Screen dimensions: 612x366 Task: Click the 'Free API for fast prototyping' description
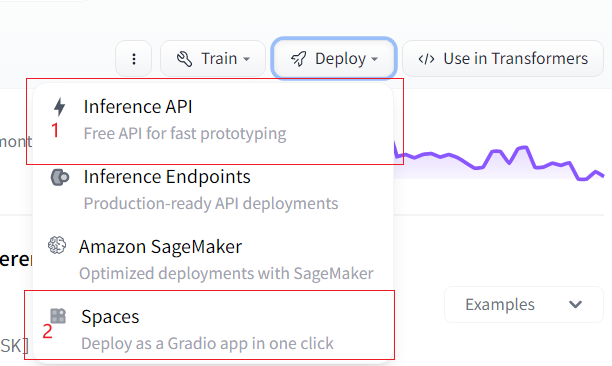pyautogui.click(x=185, y=133)
